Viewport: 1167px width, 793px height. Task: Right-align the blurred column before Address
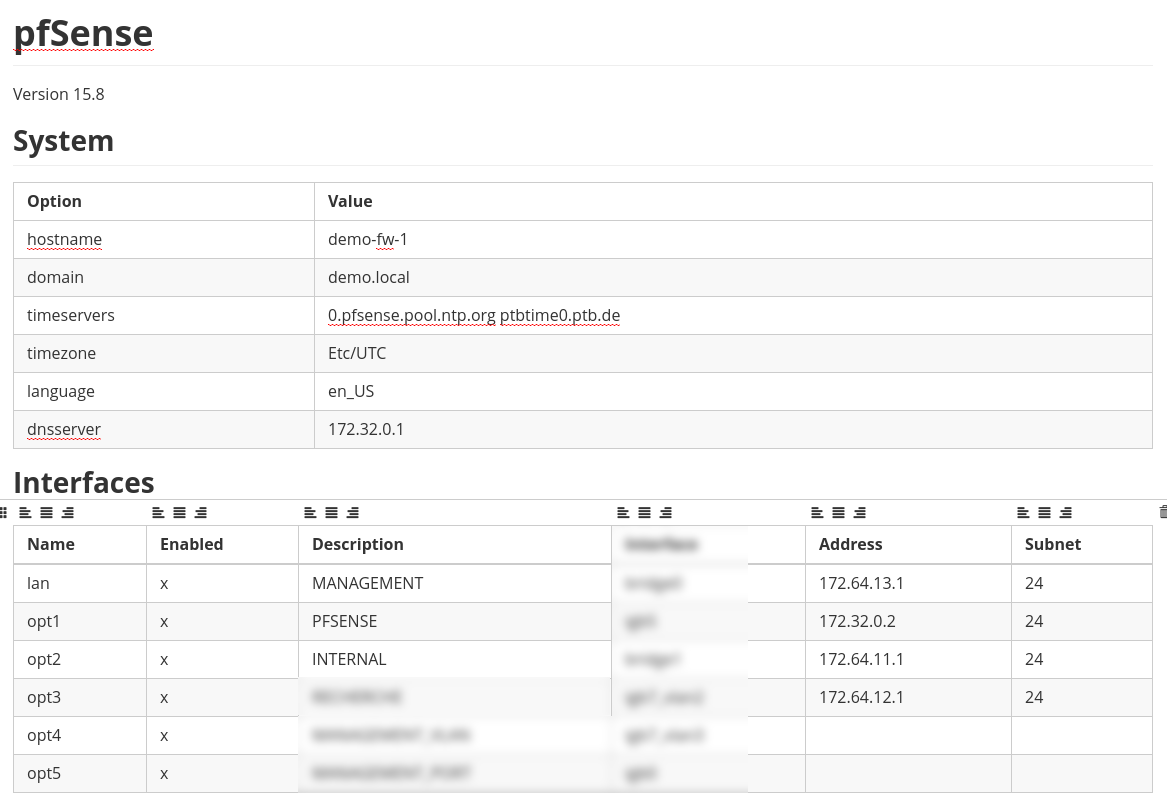click(666, 512)
